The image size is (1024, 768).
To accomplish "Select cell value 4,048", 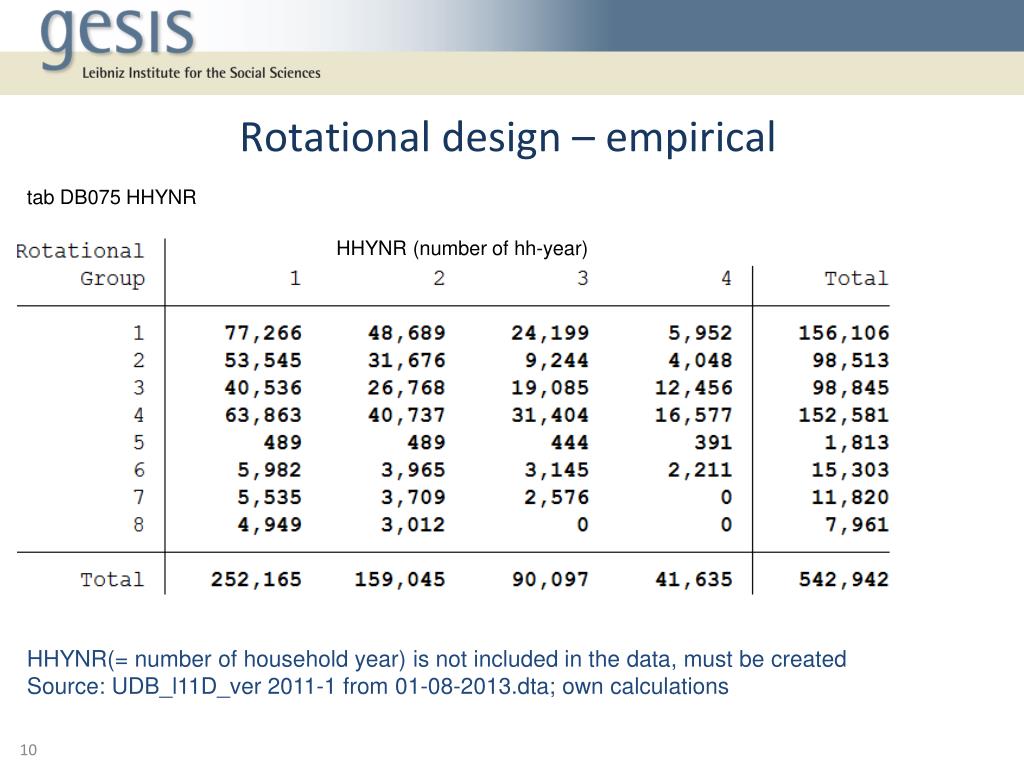I will (700, 360).
